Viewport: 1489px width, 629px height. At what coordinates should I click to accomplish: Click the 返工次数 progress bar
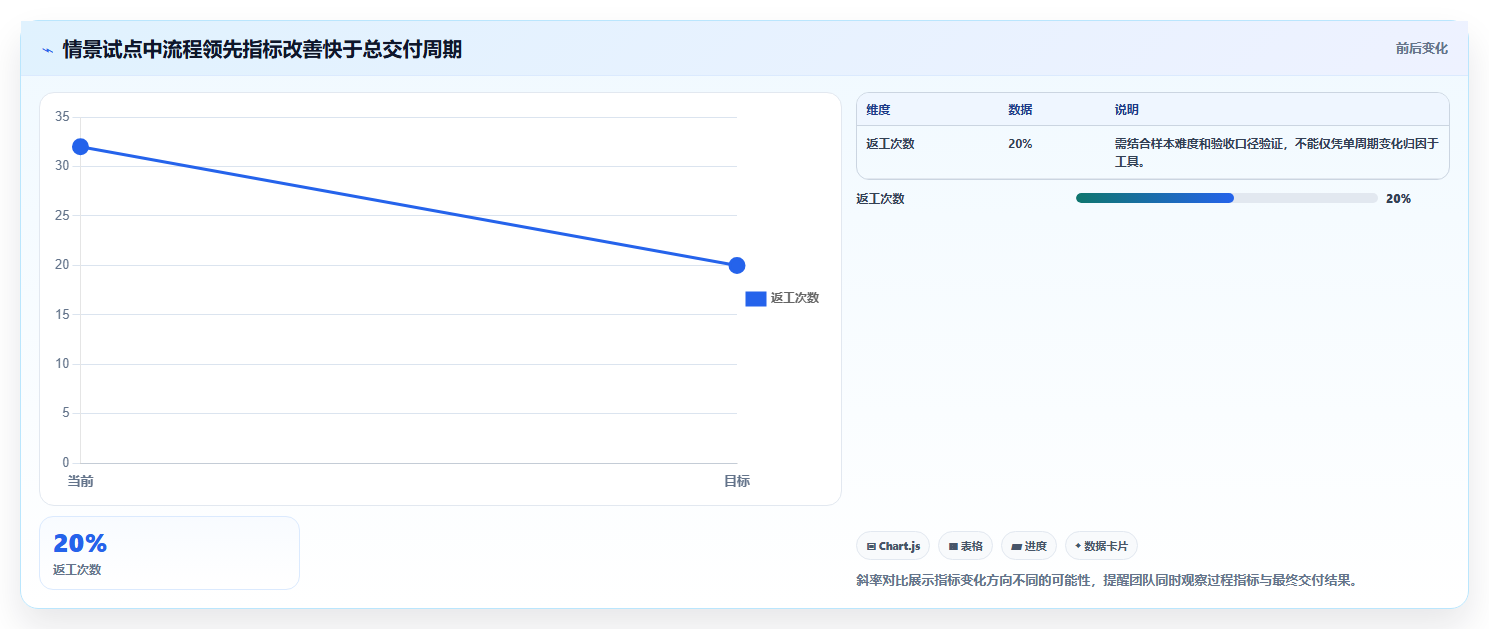1227,198
